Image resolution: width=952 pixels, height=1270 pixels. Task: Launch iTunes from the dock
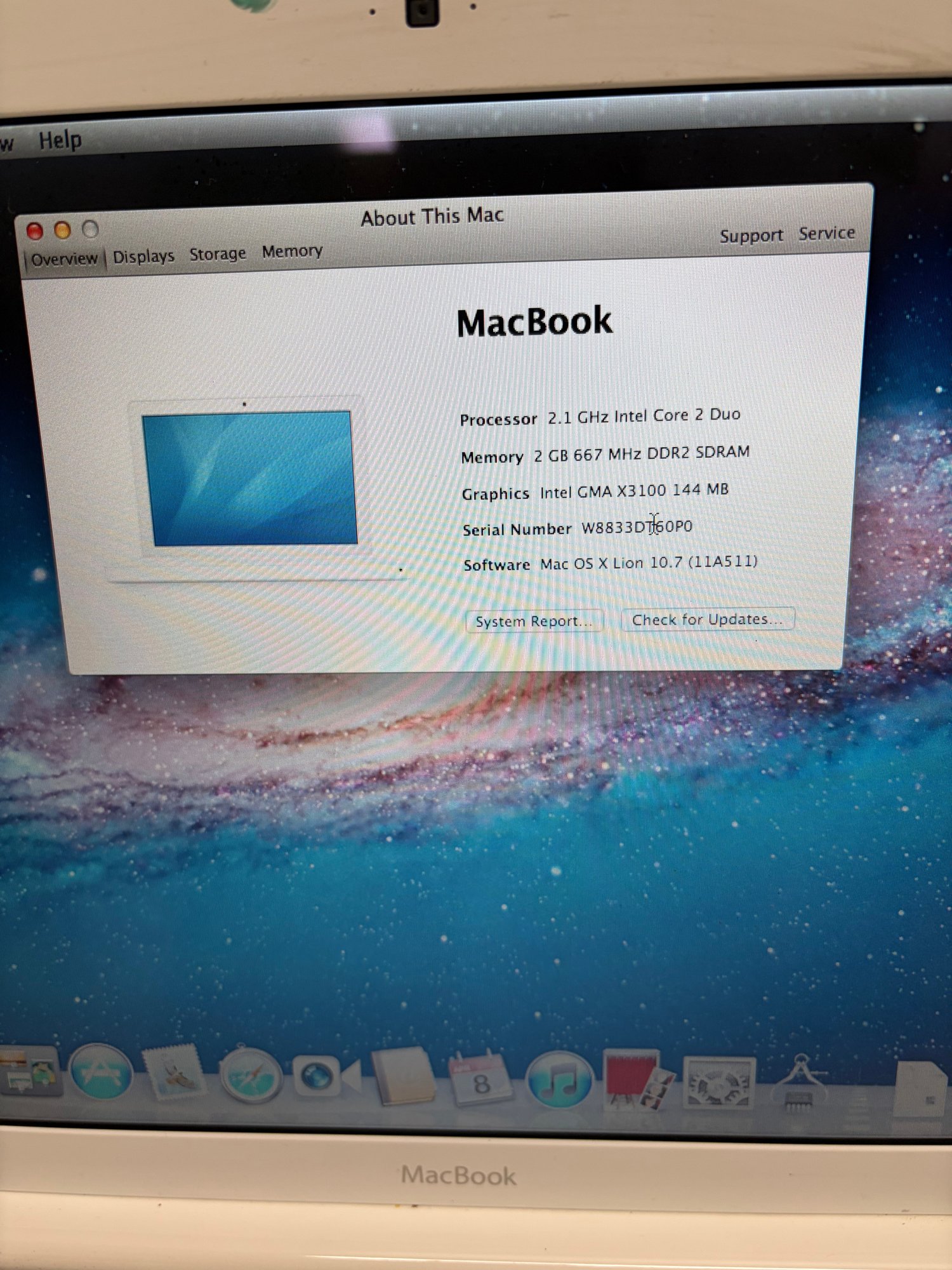coord(559,1081)
